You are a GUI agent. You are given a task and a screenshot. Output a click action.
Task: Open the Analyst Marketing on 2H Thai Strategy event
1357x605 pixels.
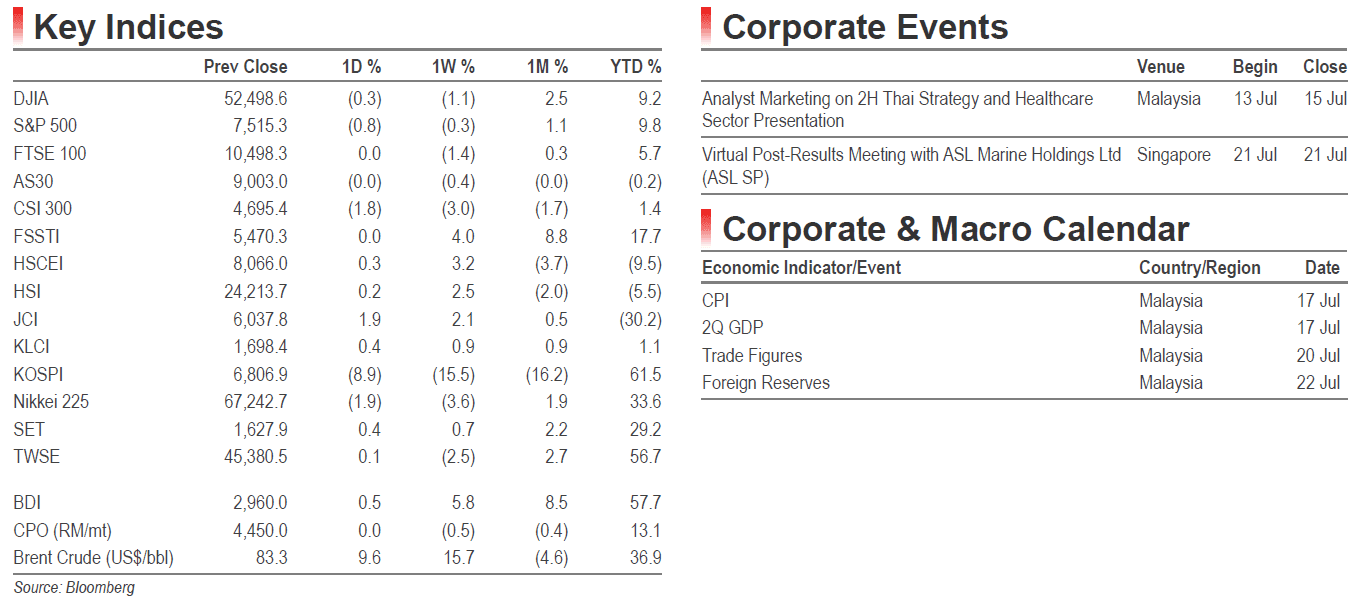pos(897,110)
